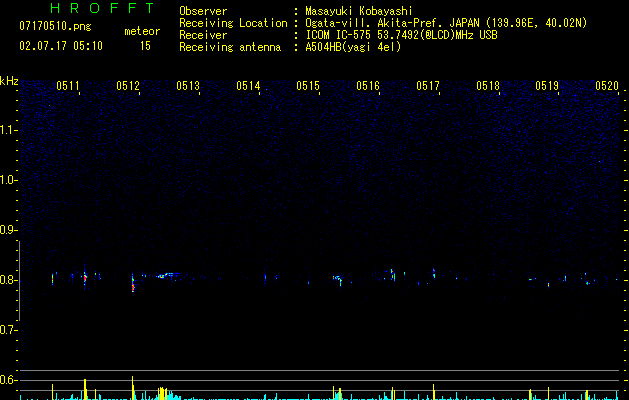Click the 1.0 kHz axis label
The width and height of the screenshot is (629, 400).
[8, 180]
